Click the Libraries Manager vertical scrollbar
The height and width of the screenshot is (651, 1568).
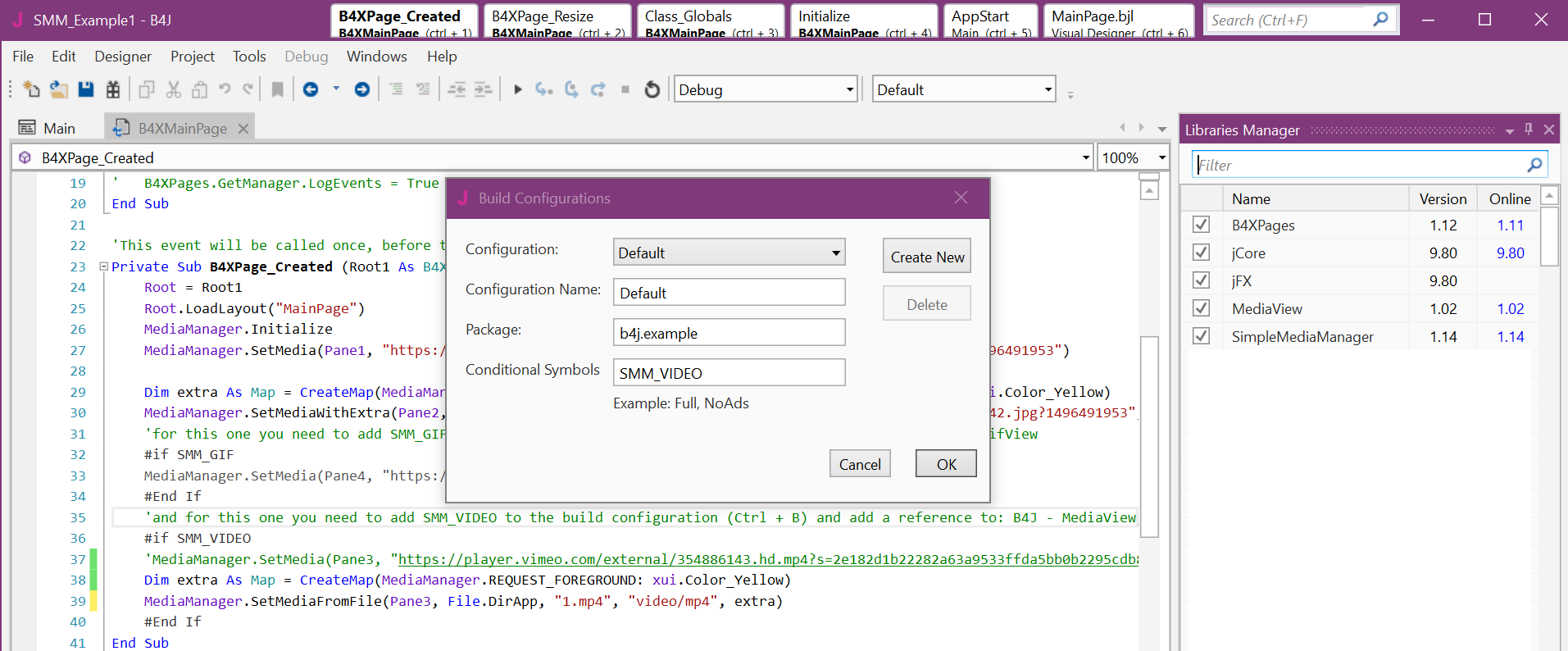1548,238
